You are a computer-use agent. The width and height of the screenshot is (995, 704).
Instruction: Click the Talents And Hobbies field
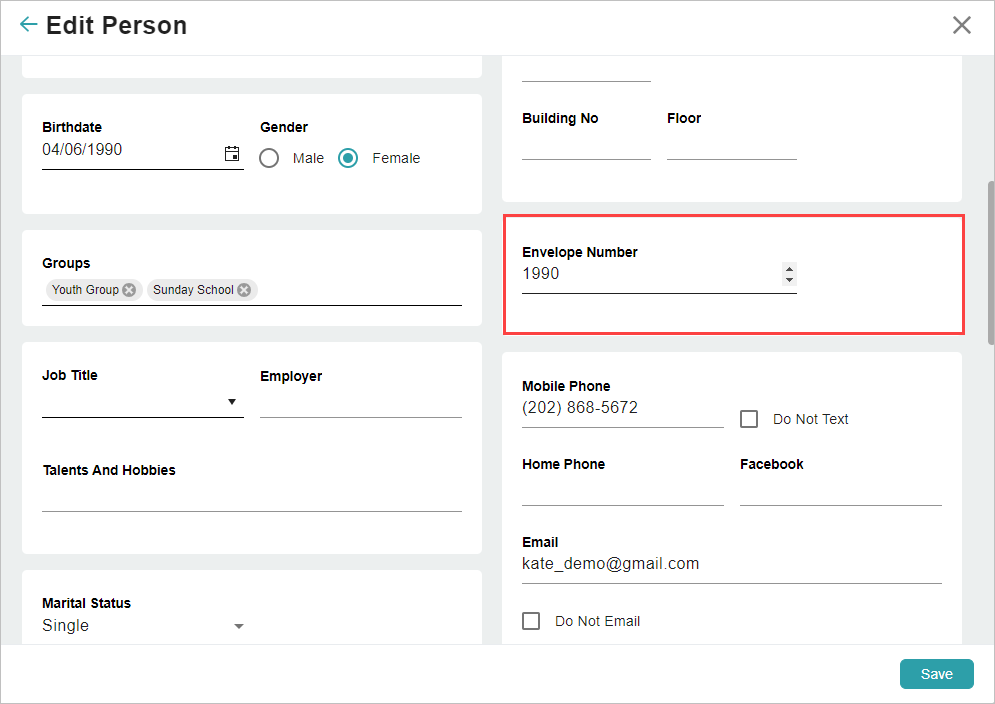(x=252, y=497)
